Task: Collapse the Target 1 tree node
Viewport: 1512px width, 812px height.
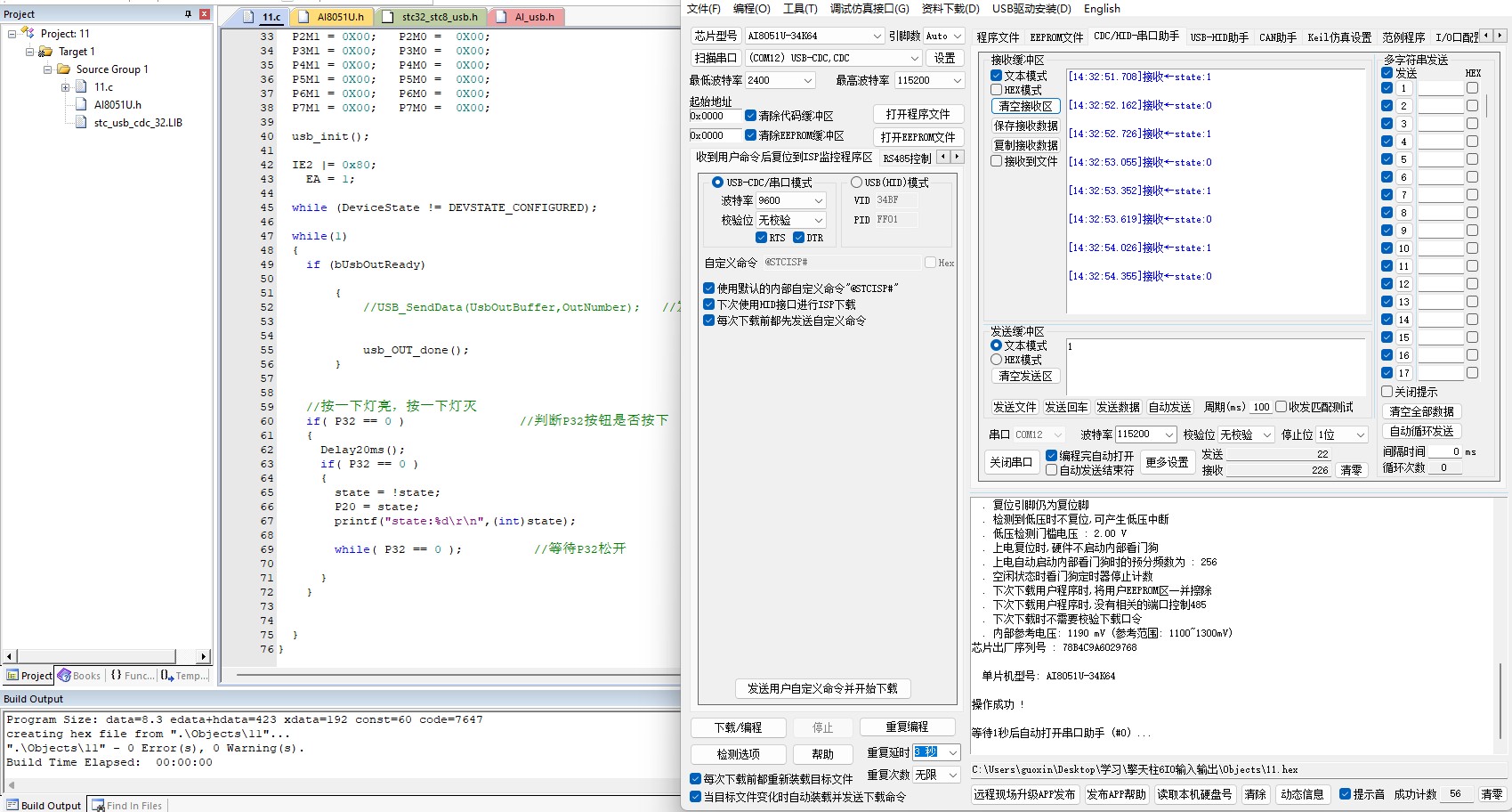Action: 29,52
